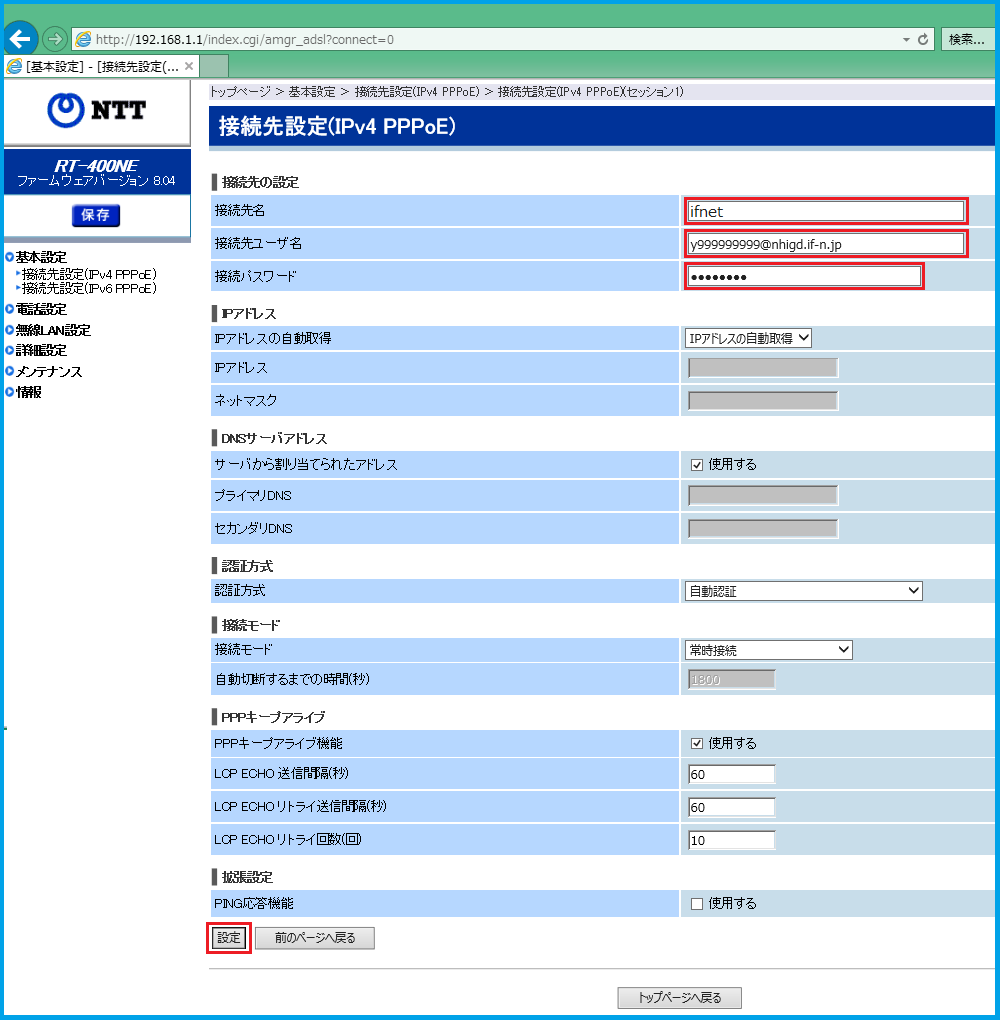
Task: Open IPアドレスの自動取得 dropdown
Action: (x=748, y=338)
